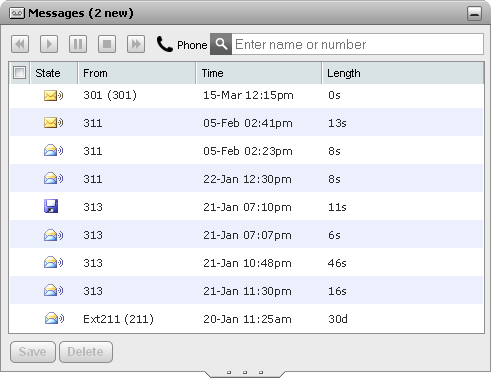Click the Phone handset icon
493x379 pixels.
click(x=165, y=44)
